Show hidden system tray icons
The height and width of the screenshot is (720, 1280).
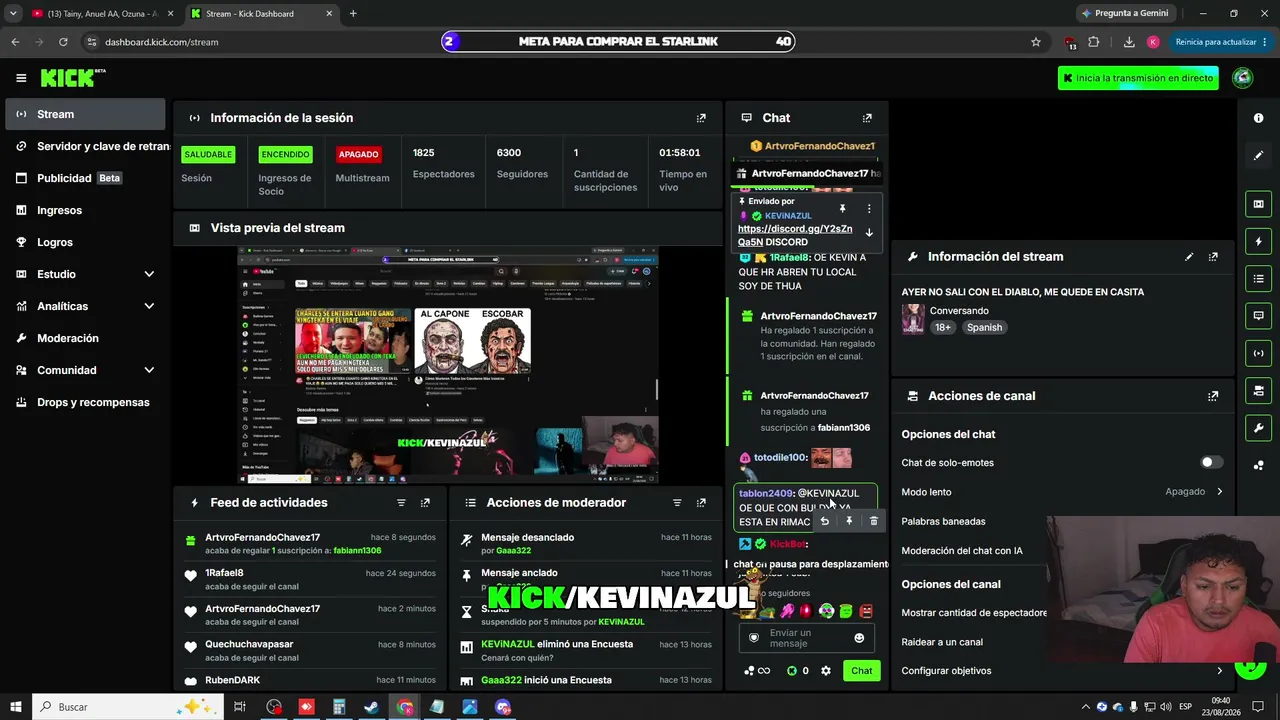tap(1084, 707)
